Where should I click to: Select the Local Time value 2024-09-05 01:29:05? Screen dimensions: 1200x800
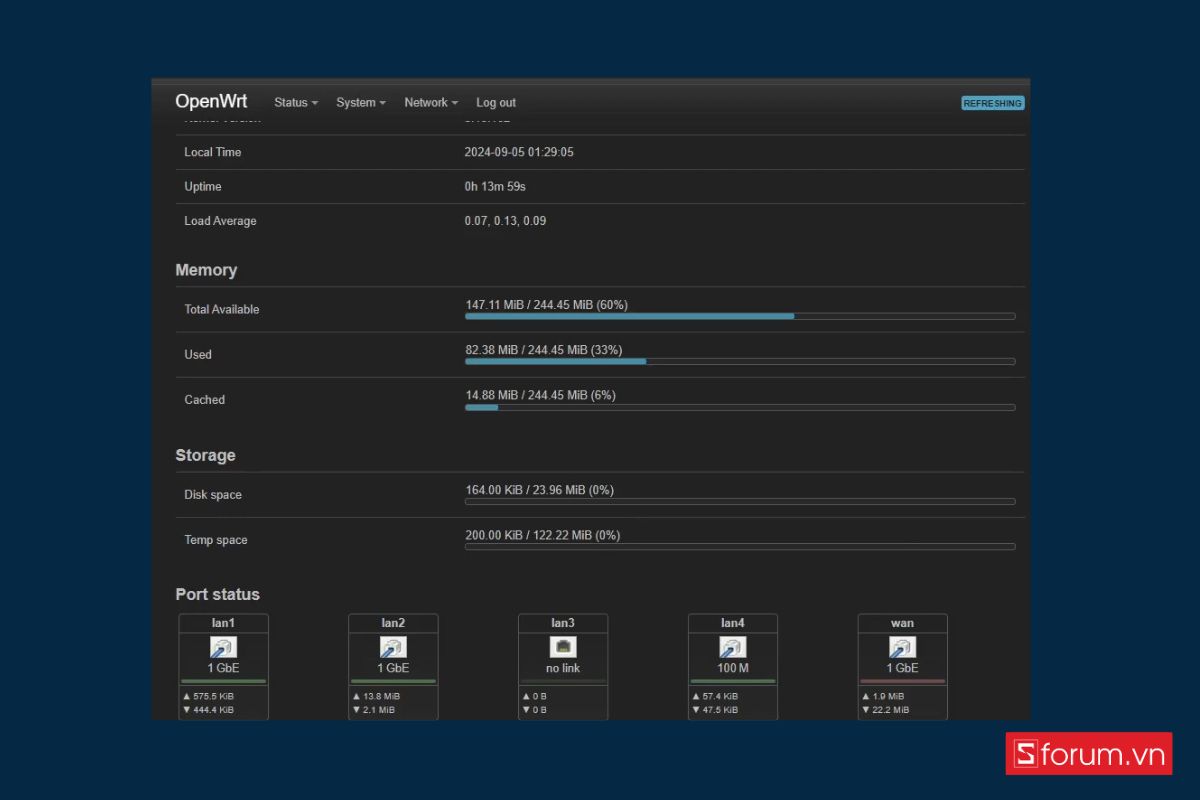pyautogui.click(x=519, y=153)
